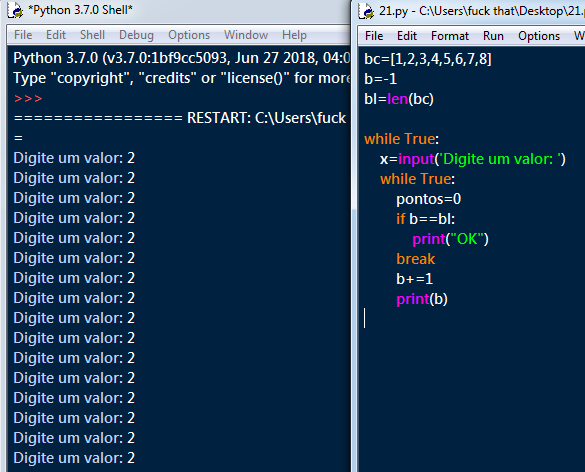The image size is (585, 472).
Task: Click the 21.py editor window title icon
Action: coord(366,11)
